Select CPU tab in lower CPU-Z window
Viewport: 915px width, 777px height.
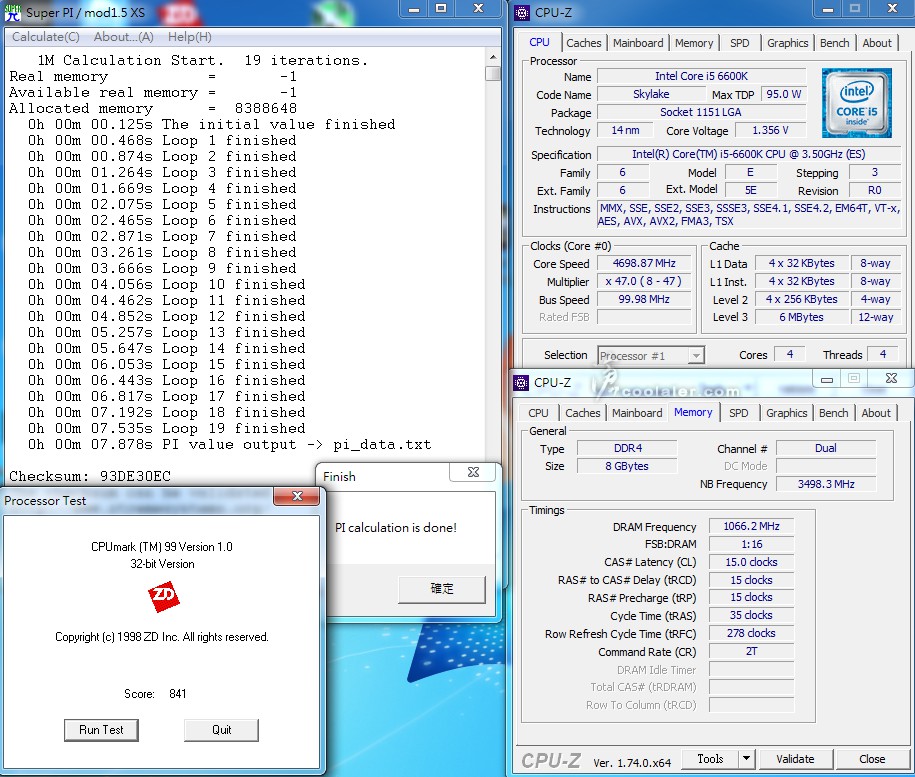click(x=538, y=413)
